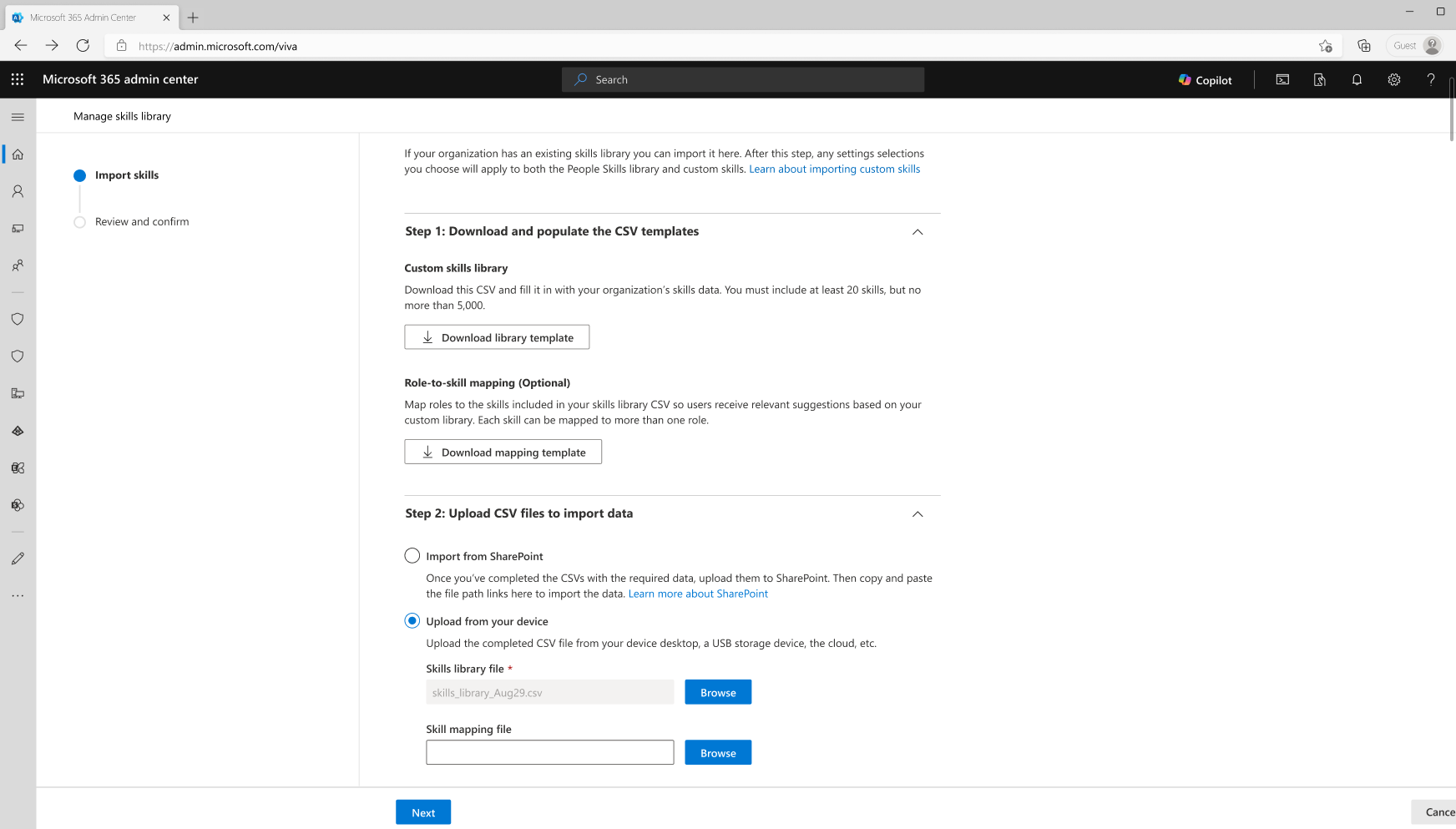Open a new browser tab with plus

pyautogui.click(x=193, y=18)
